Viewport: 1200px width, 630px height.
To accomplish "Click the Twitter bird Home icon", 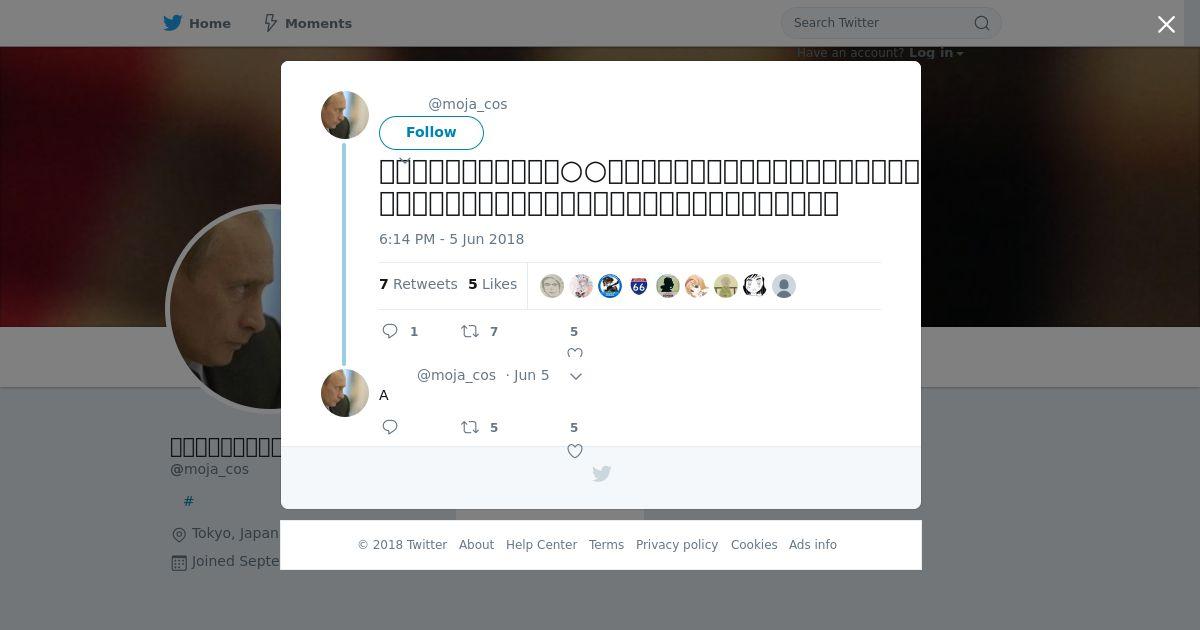I will tap(173, 23).
